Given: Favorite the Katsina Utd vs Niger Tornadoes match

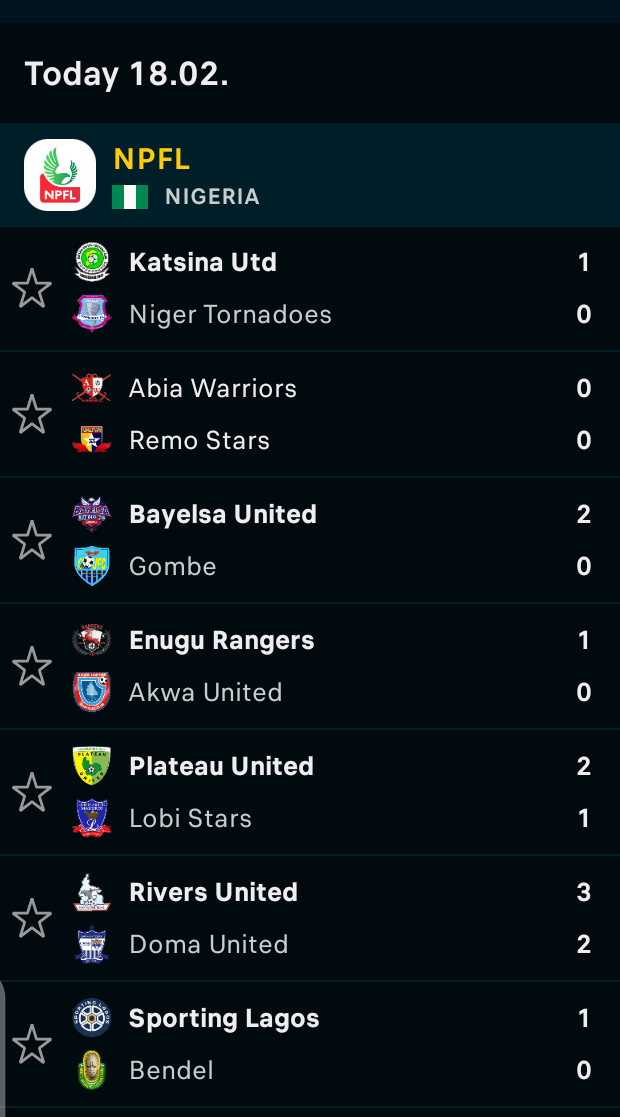Looking at the screenshot, I should tap(32, 289).
